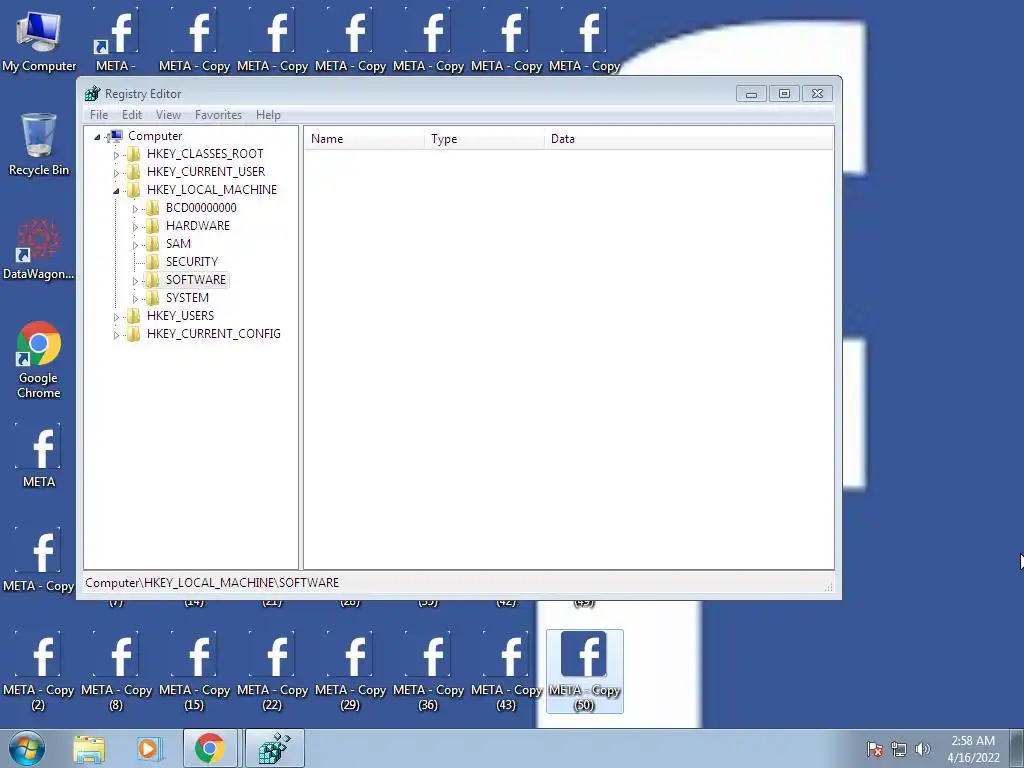The height and width of the screenshot is (768, 1024).
Task: Click the taskbar clock showing 2:58 AM
Action: 973,749
